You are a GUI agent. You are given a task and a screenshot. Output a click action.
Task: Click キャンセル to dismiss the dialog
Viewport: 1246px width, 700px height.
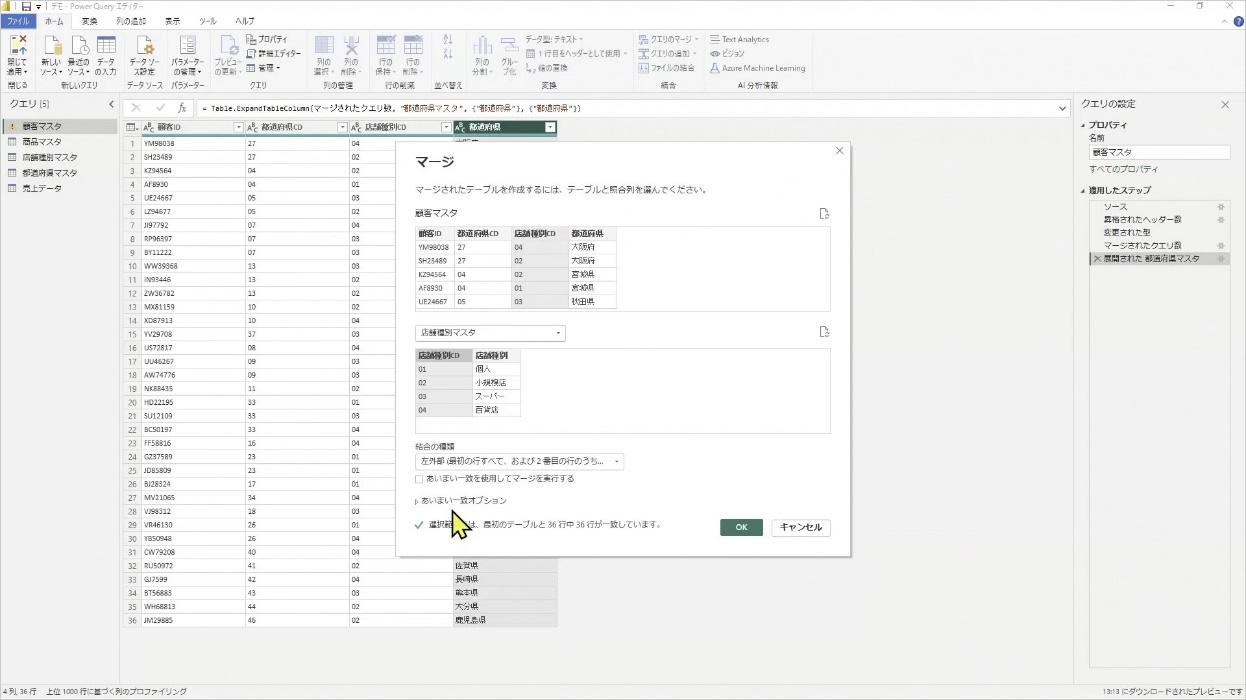(x=800, y=527)
